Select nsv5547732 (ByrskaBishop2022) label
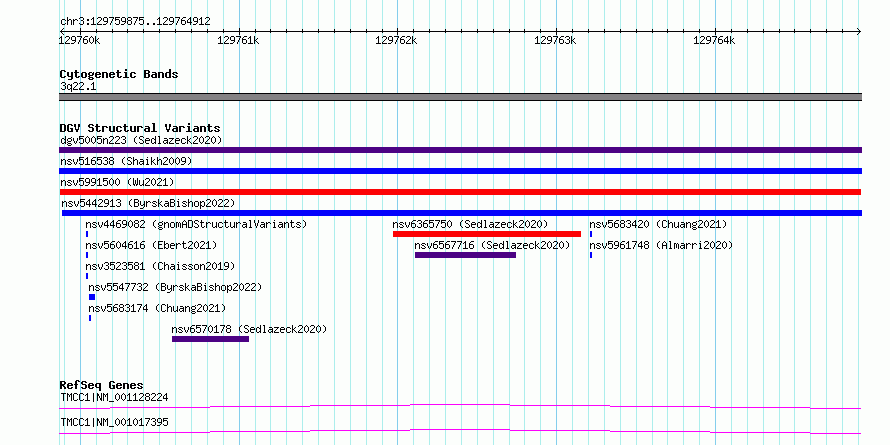890x445 pixels. pyautogui.click(x=175, y=287)
